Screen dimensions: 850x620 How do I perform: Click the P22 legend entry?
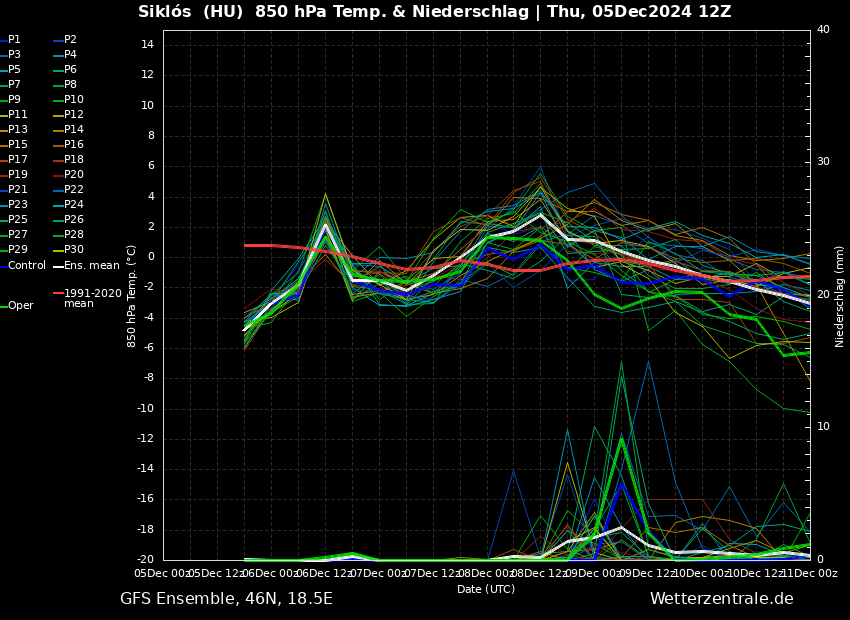pyautogui.click(x=74, y=190)
